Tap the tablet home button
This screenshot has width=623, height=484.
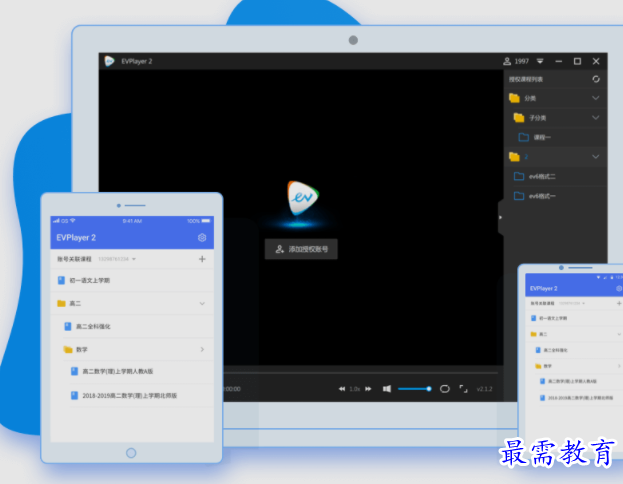131,453
